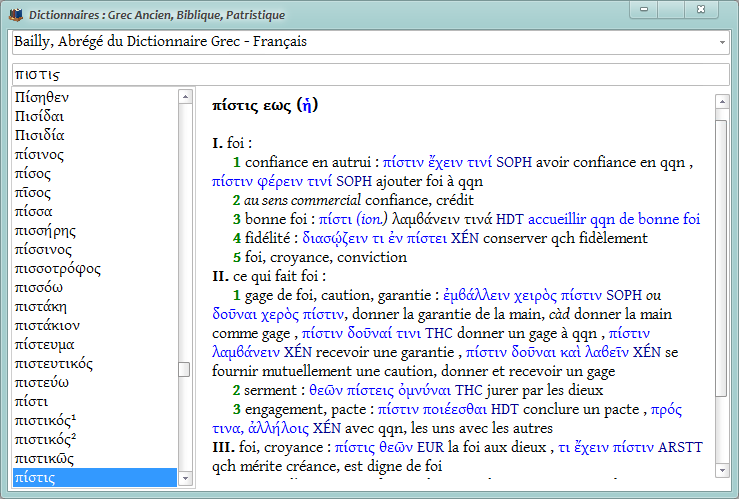
Task: Close the Dictionnaires window
Action: [701, 9]
